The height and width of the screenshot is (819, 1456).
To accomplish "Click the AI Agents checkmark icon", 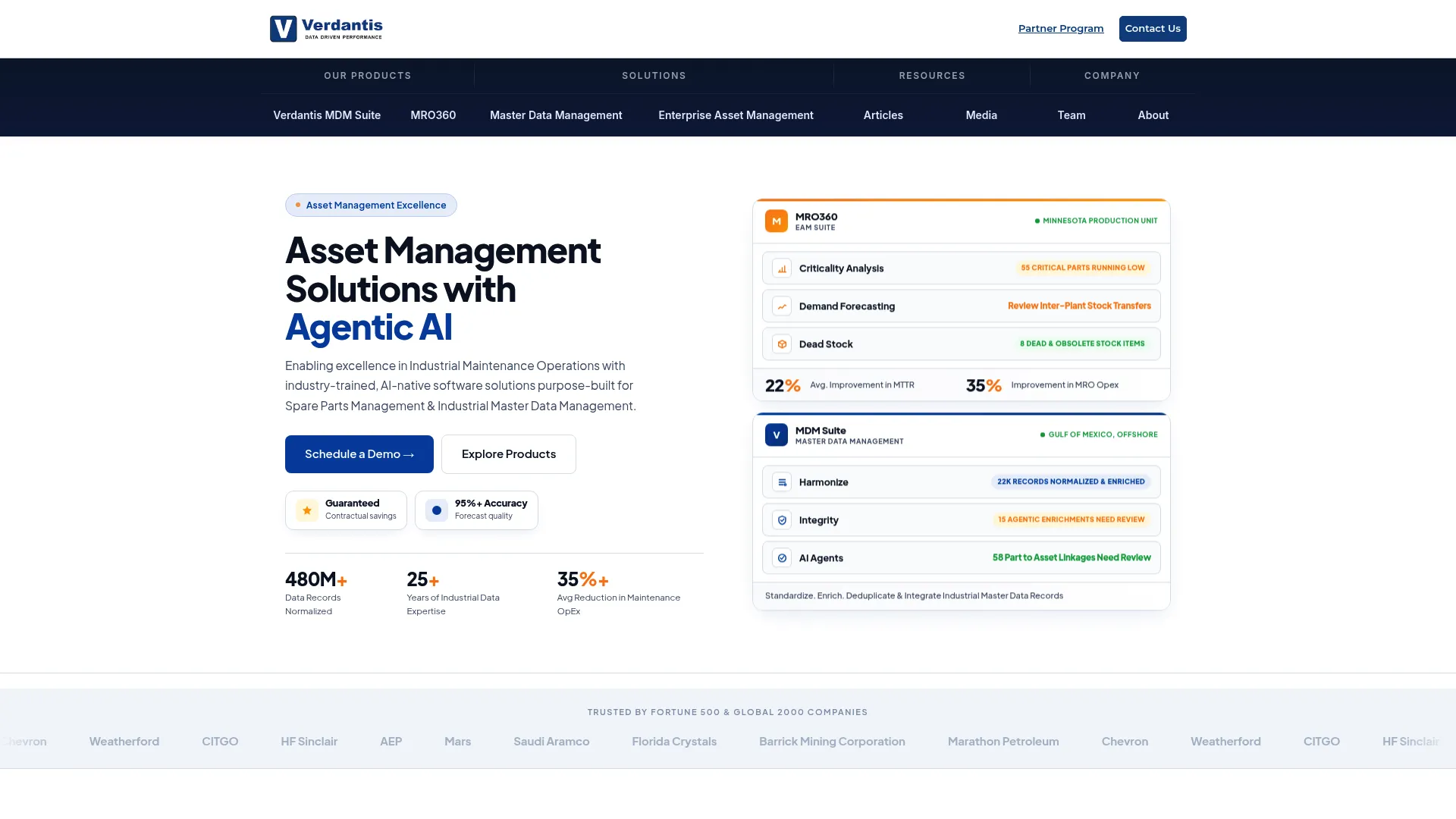I will pyautogui.click(x=782, y=558).
